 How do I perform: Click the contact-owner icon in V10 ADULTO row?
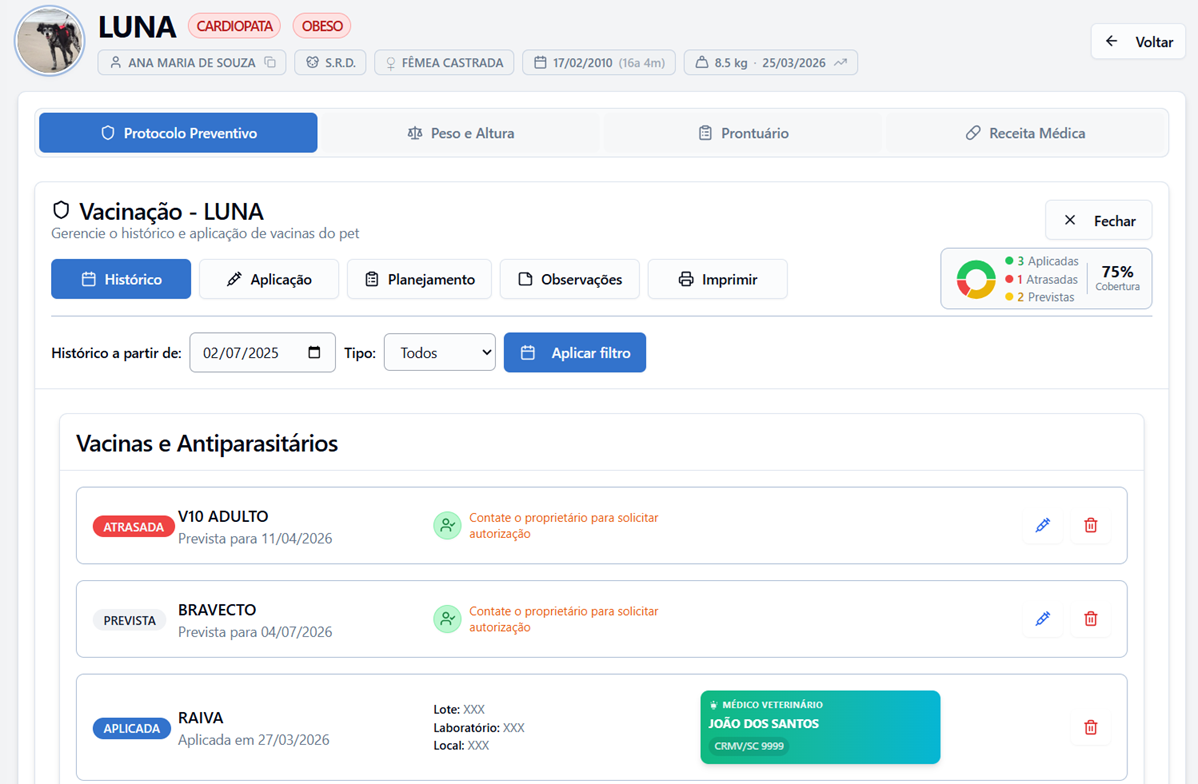pos(447,526)
